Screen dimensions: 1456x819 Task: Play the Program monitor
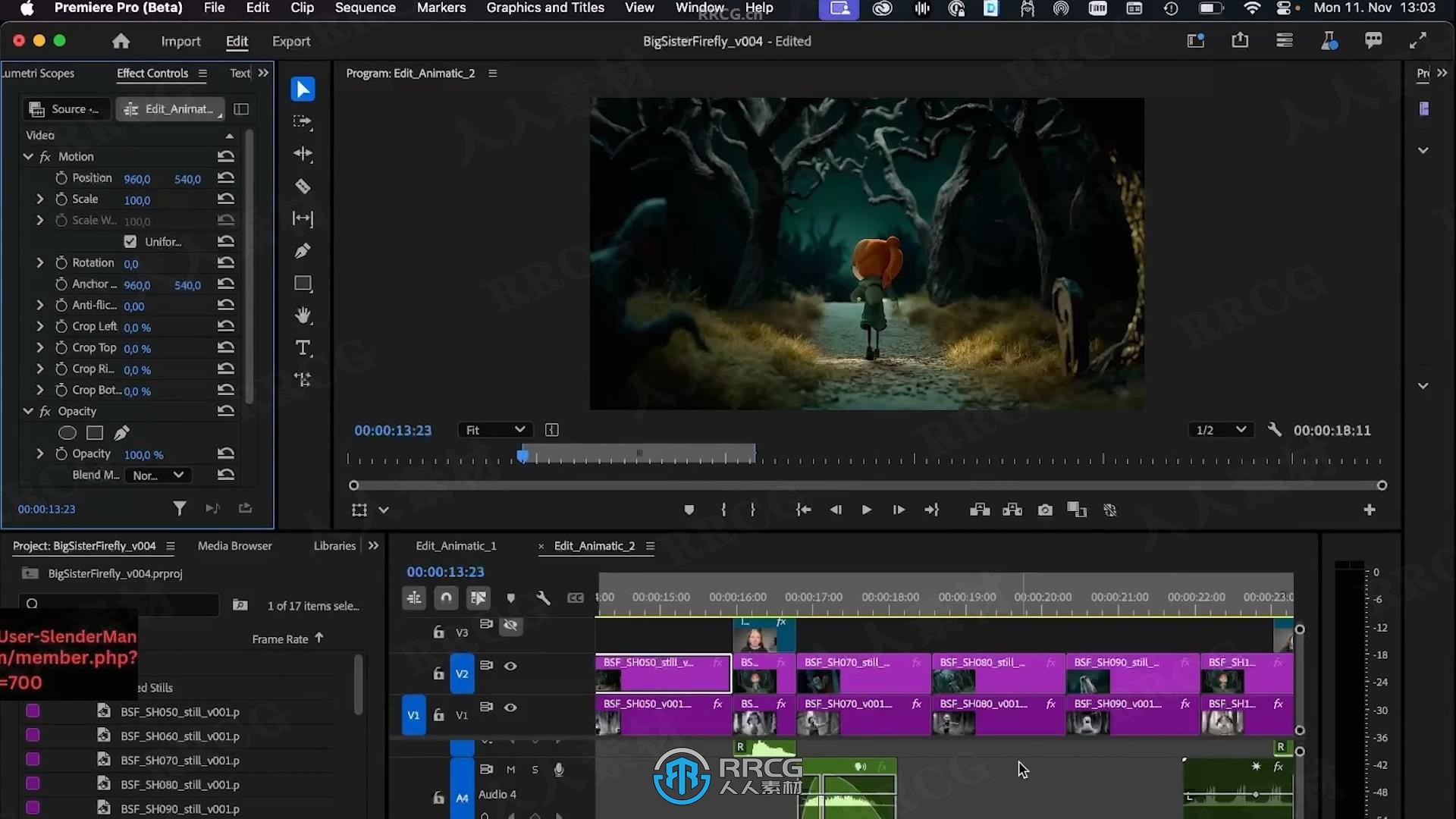tap(866, 510)
